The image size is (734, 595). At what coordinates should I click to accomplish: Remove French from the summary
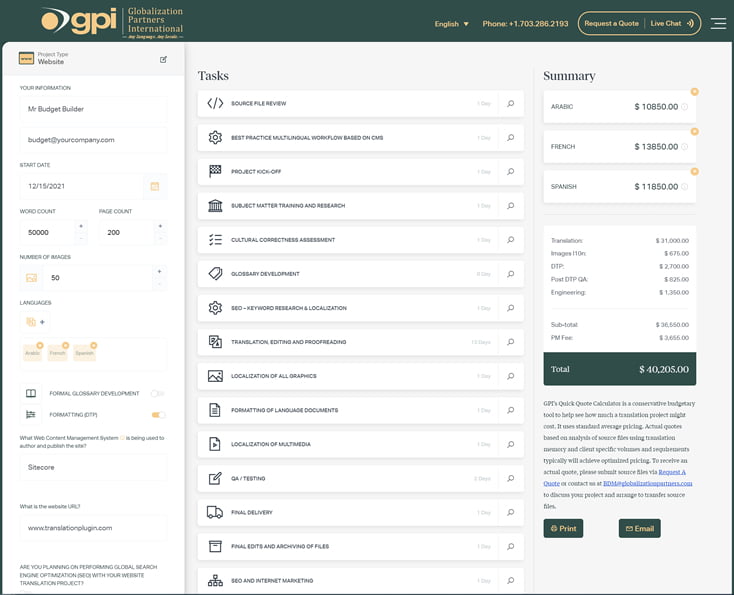point(695,132)
